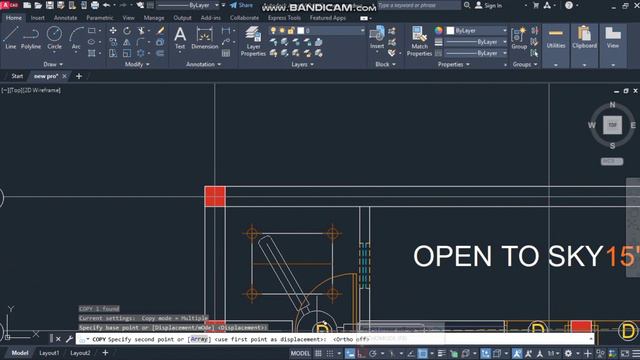The image size is (640, 360).
Task: Open the Express Tools tab
Action: (284, 18)
